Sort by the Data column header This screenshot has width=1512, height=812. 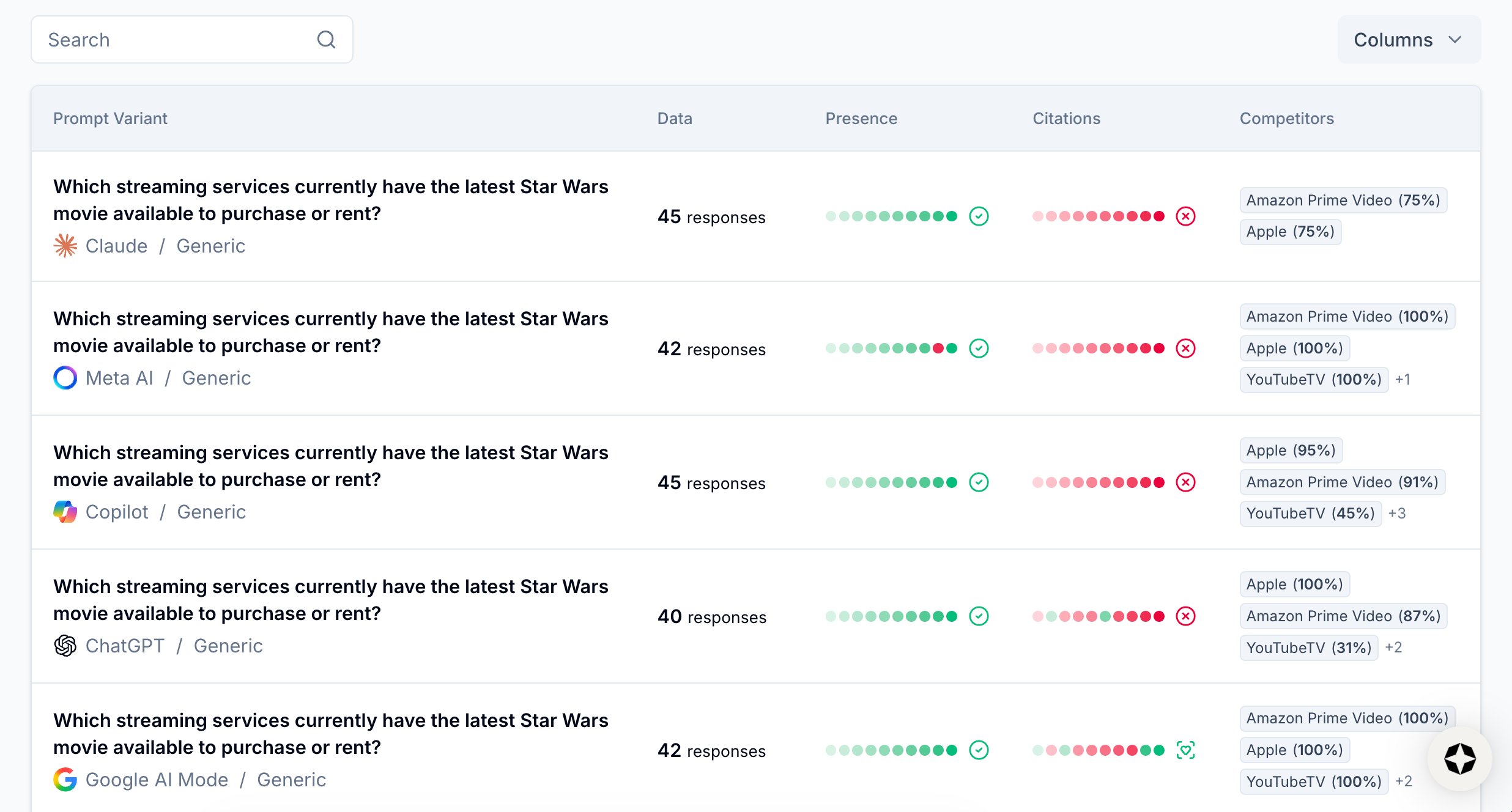(675, 119)
